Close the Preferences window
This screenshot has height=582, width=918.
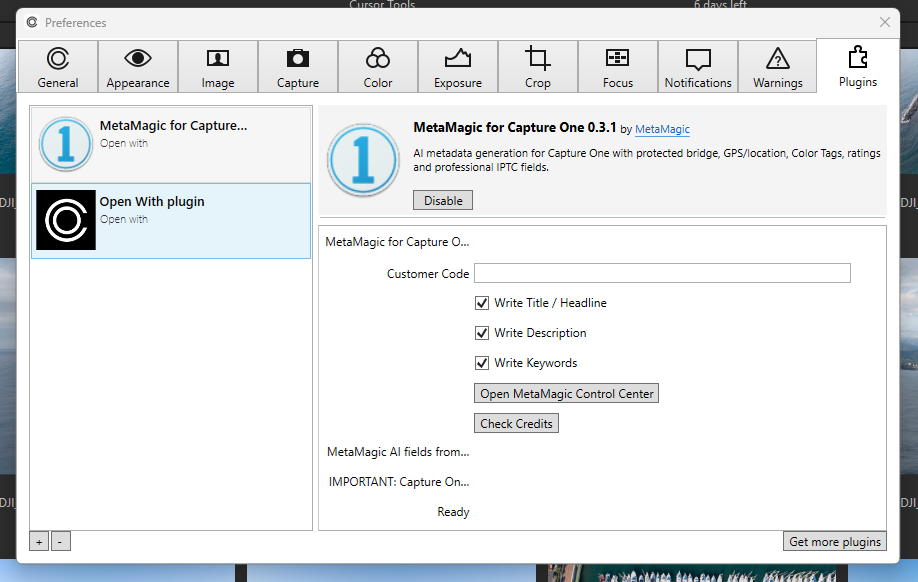click(x=885, y=22)
